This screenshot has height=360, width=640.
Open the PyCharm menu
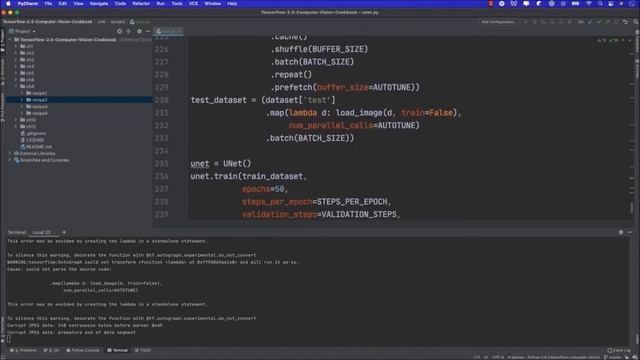28,4
